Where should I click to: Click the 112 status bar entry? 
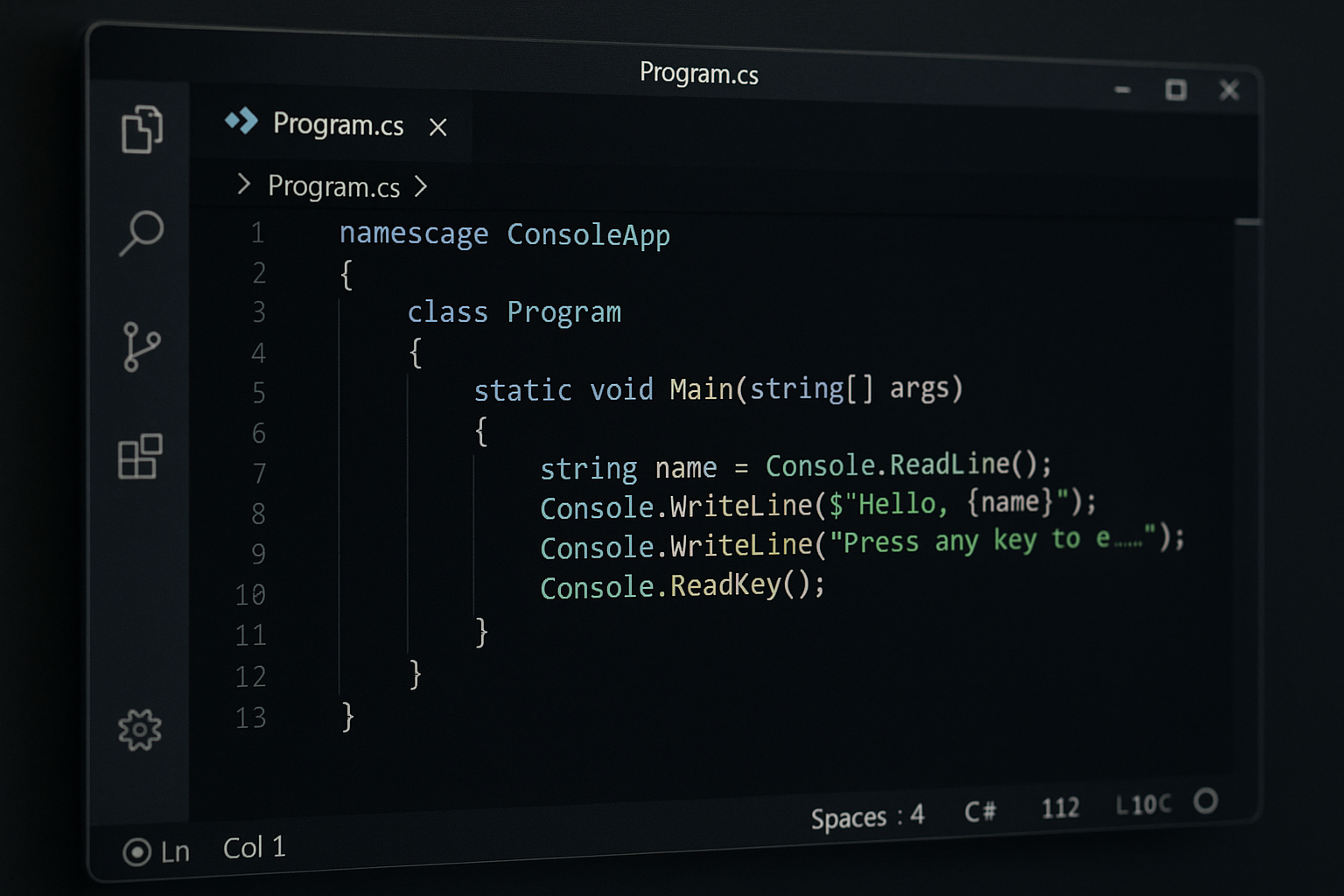(x=1060, y=807)
